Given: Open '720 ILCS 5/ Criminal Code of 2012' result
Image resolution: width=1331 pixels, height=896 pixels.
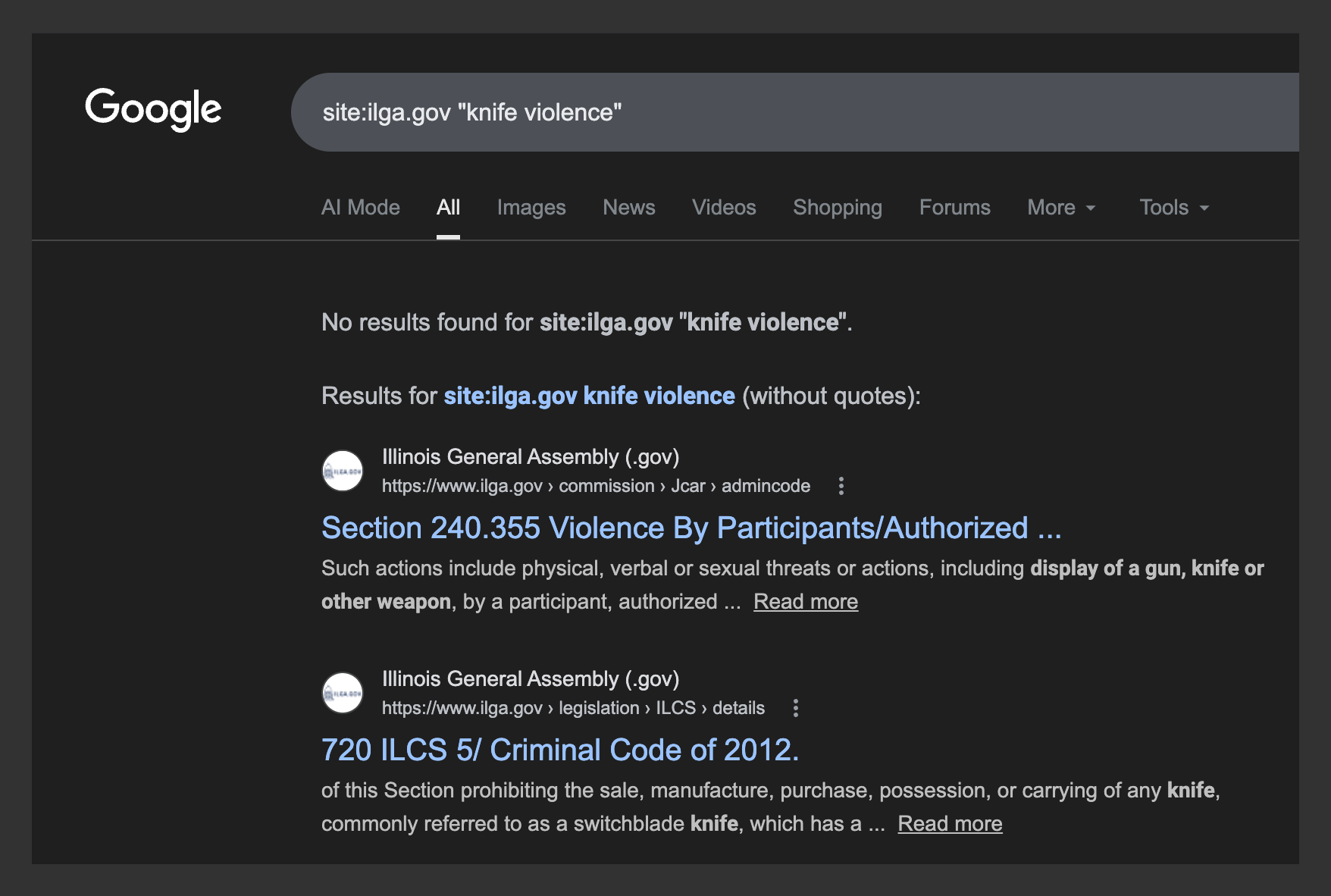Looking at the screenshot, I should pyautogui.click(x=560, y=750).
